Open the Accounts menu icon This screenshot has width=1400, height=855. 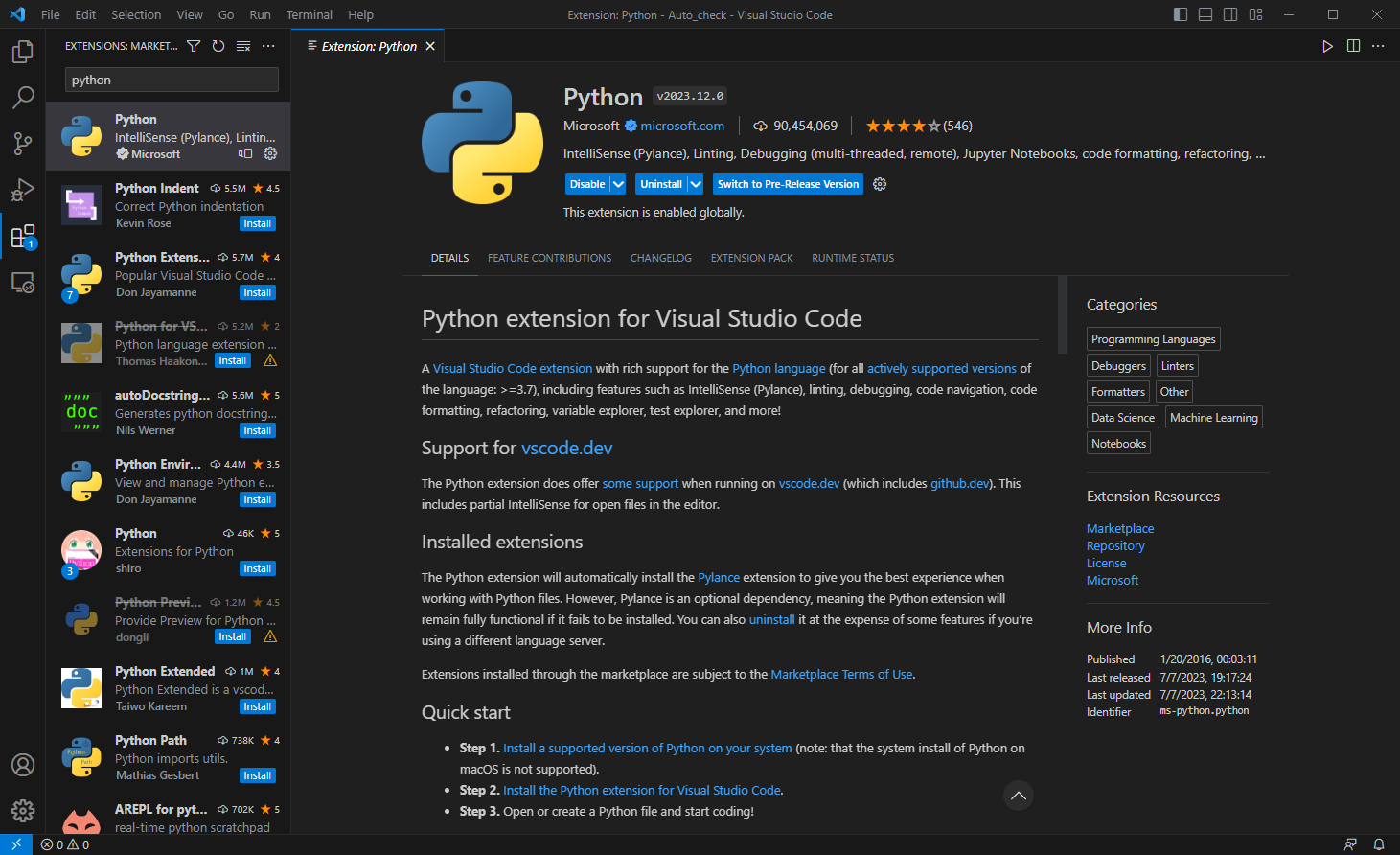23,765
